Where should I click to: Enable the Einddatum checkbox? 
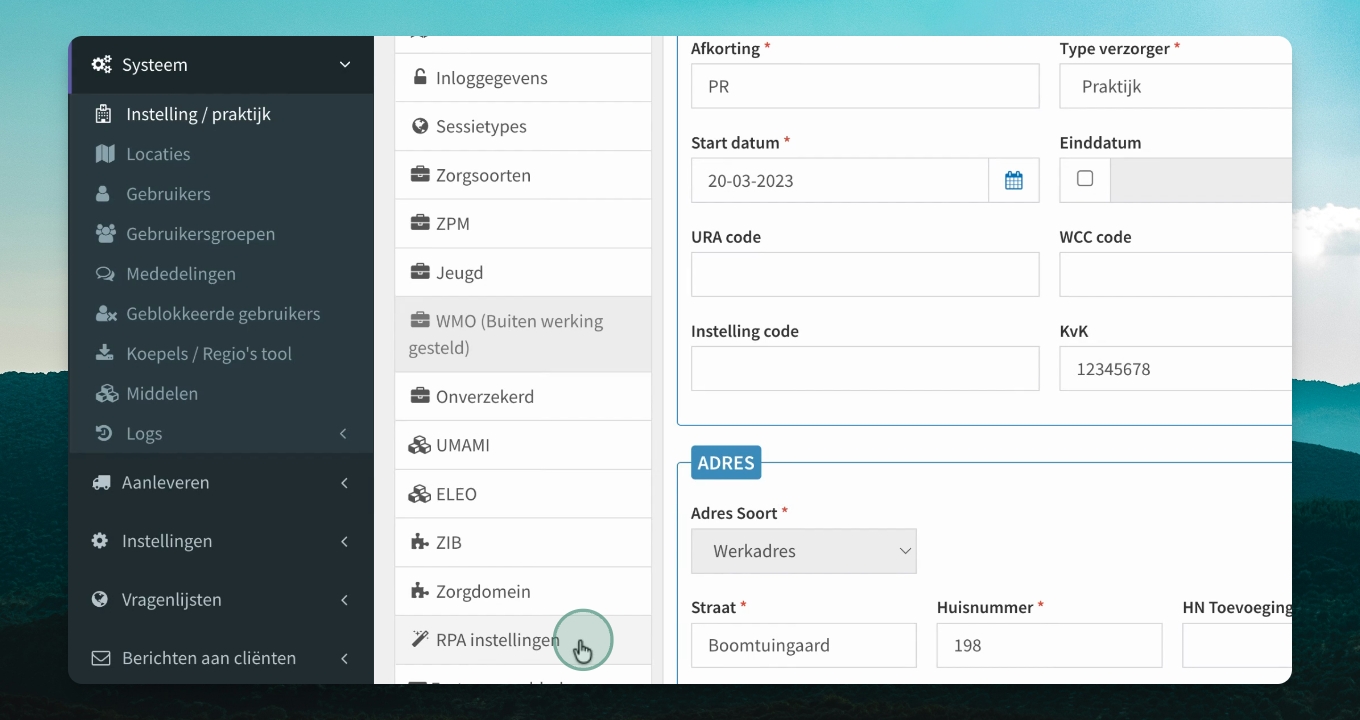1085,179
